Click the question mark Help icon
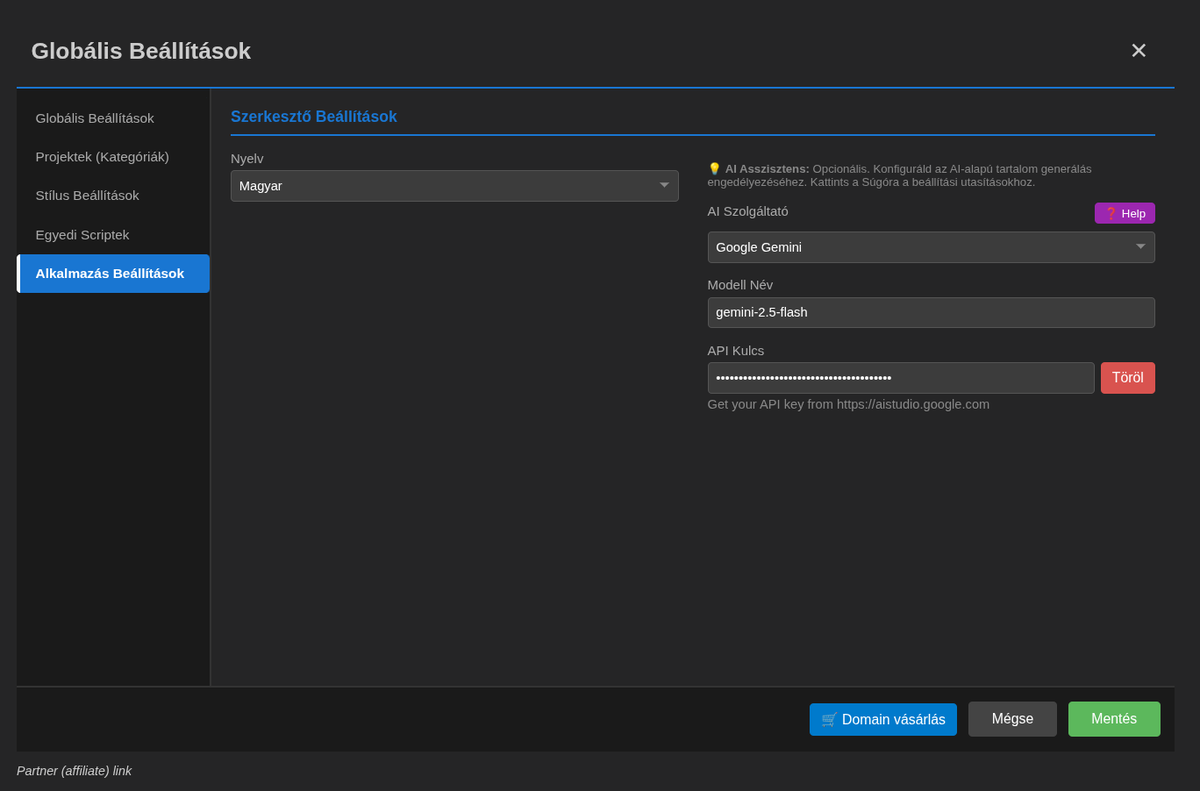 [1110, 213]
